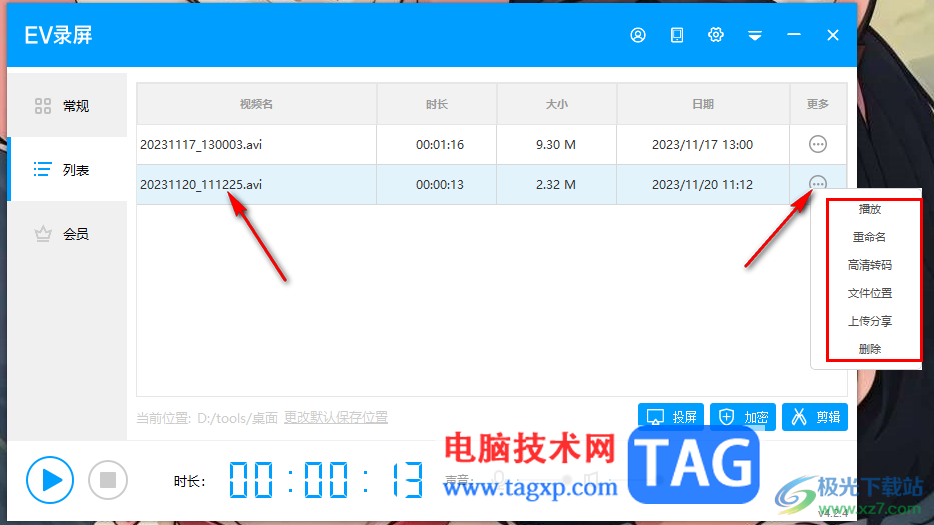Image resolution: width=934 pixels, height=525 pixels.
Task: Click the 加密 button
Action: point(743,417)
